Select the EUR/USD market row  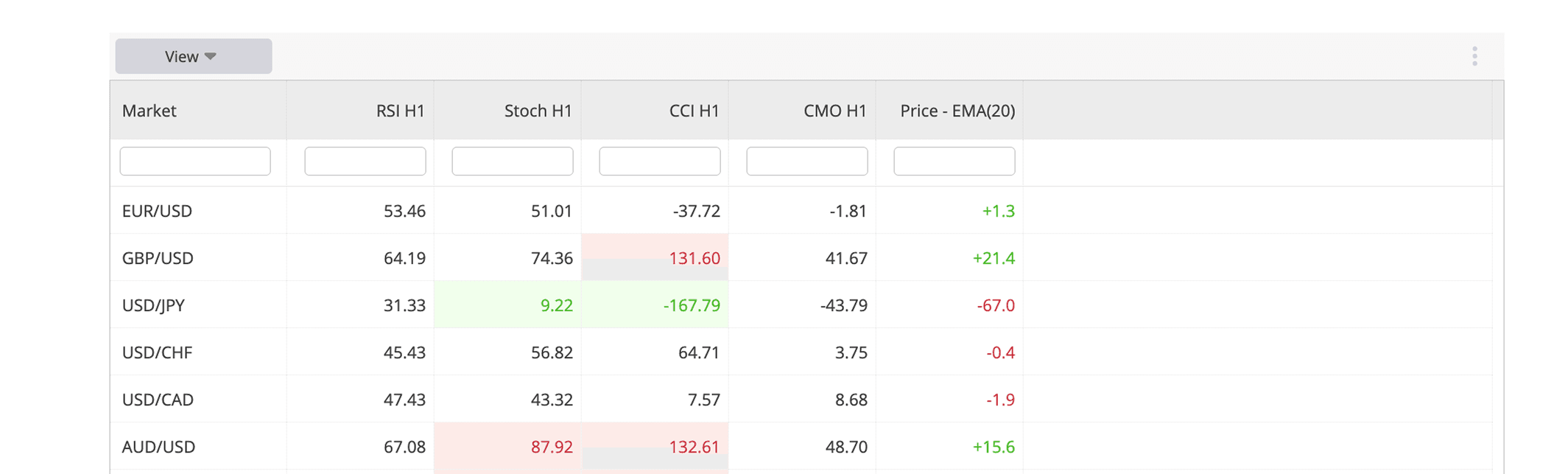pos(157,211)
